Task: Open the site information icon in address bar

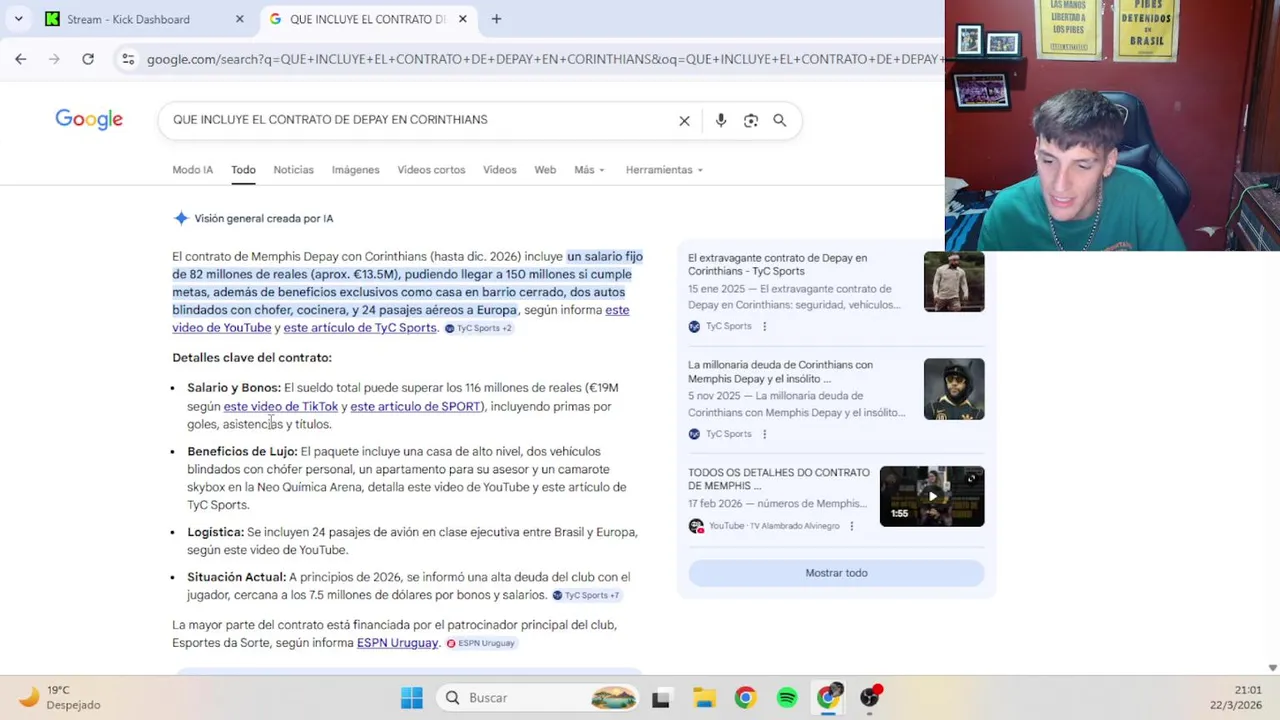Action: pos(128,59)
